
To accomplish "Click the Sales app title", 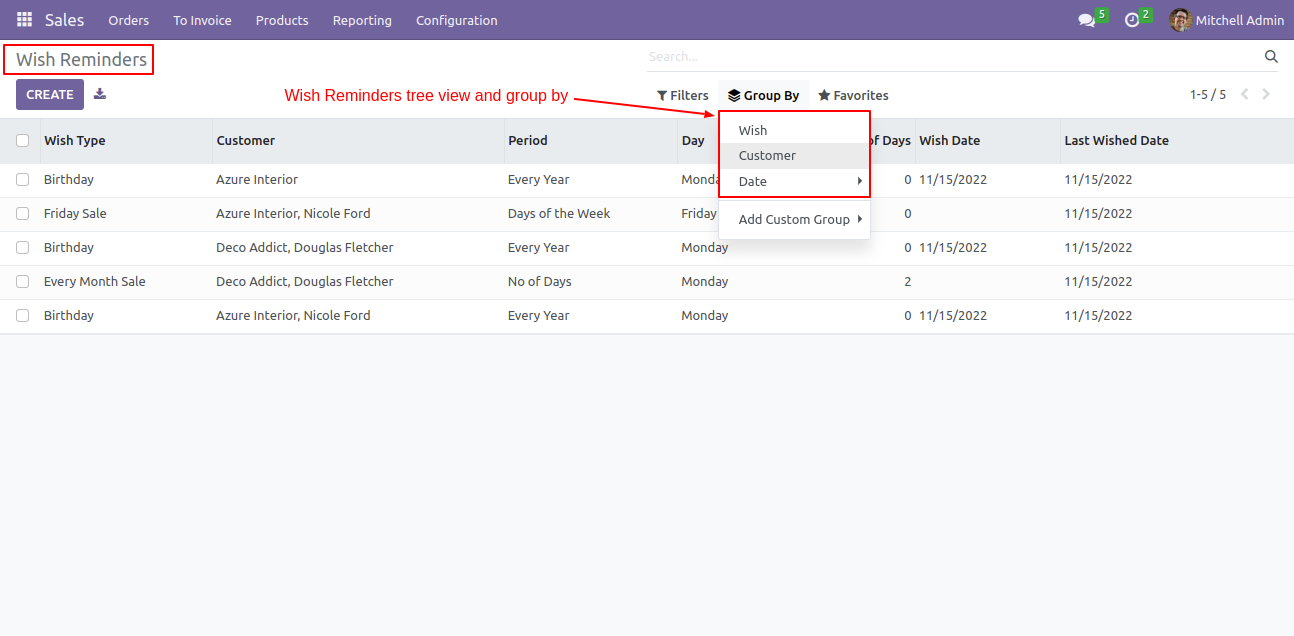I will tap(65, 20).
